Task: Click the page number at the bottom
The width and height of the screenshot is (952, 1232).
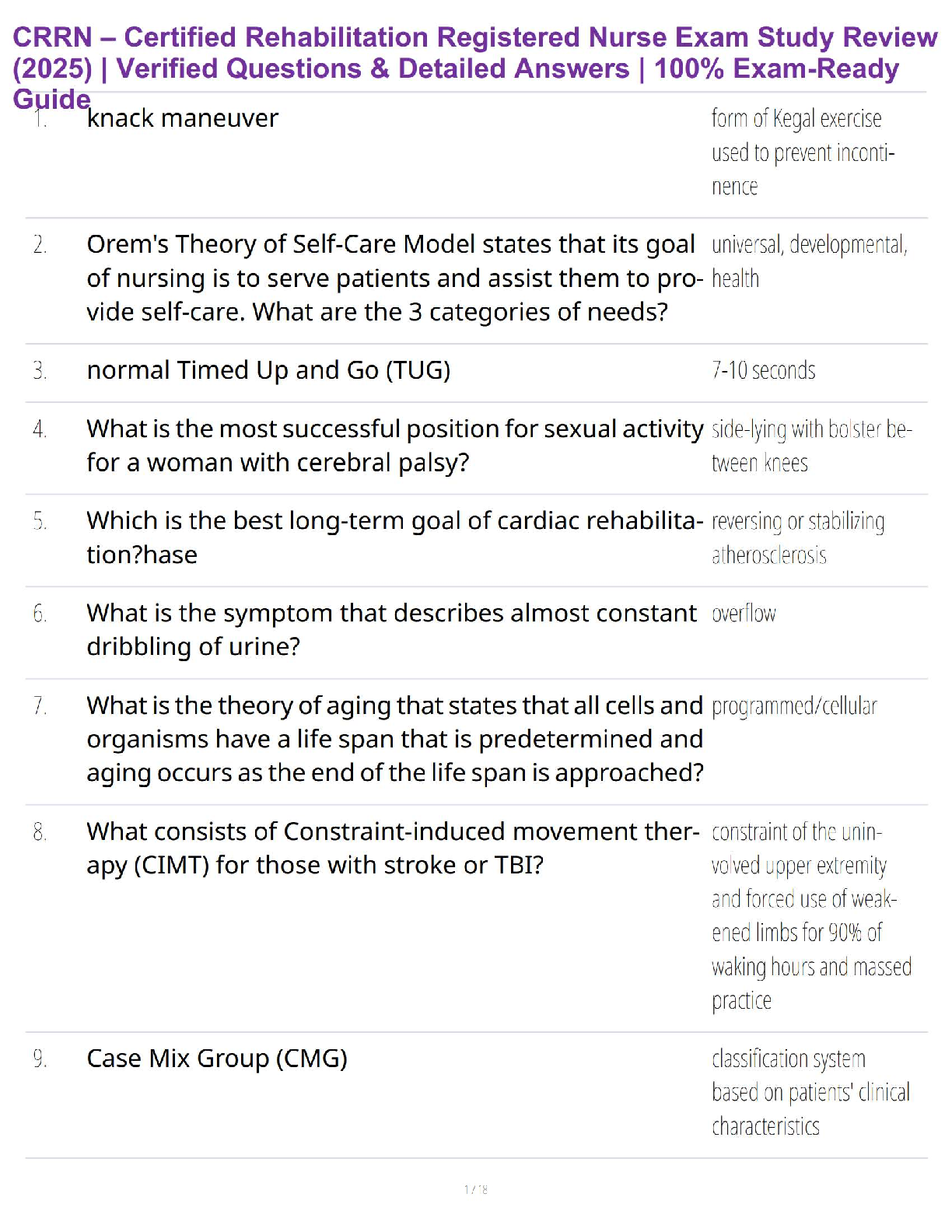Action: tap(476, 1189)
